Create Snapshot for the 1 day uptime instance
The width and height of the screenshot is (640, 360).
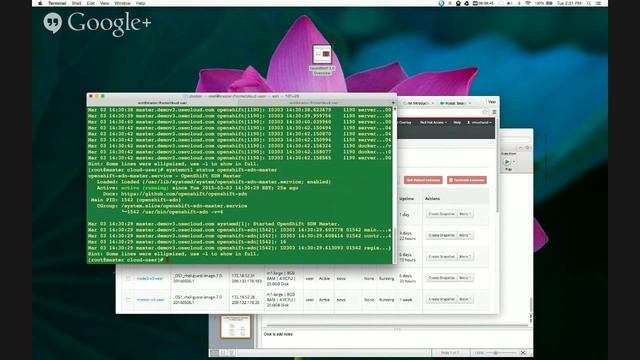441,214
